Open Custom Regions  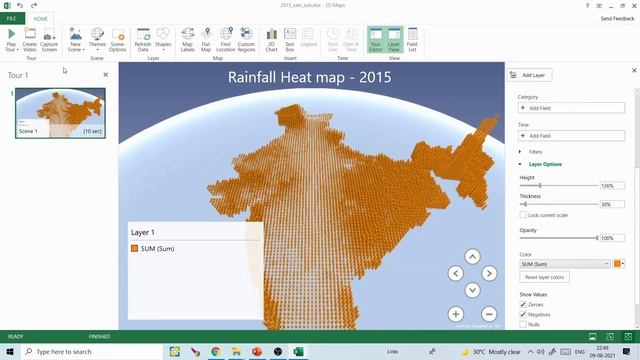pyautogui.click(x=246, y=40)
